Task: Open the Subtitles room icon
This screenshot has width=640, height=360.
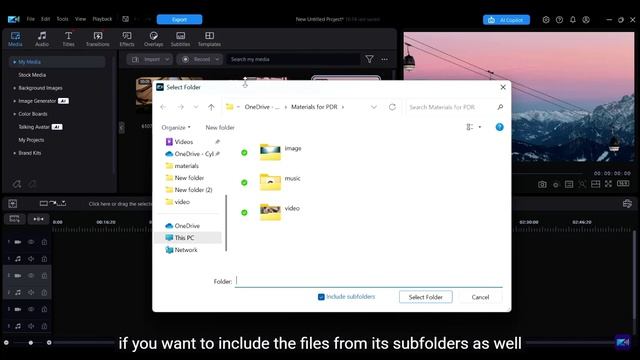Action: click(x=180, y=39)
